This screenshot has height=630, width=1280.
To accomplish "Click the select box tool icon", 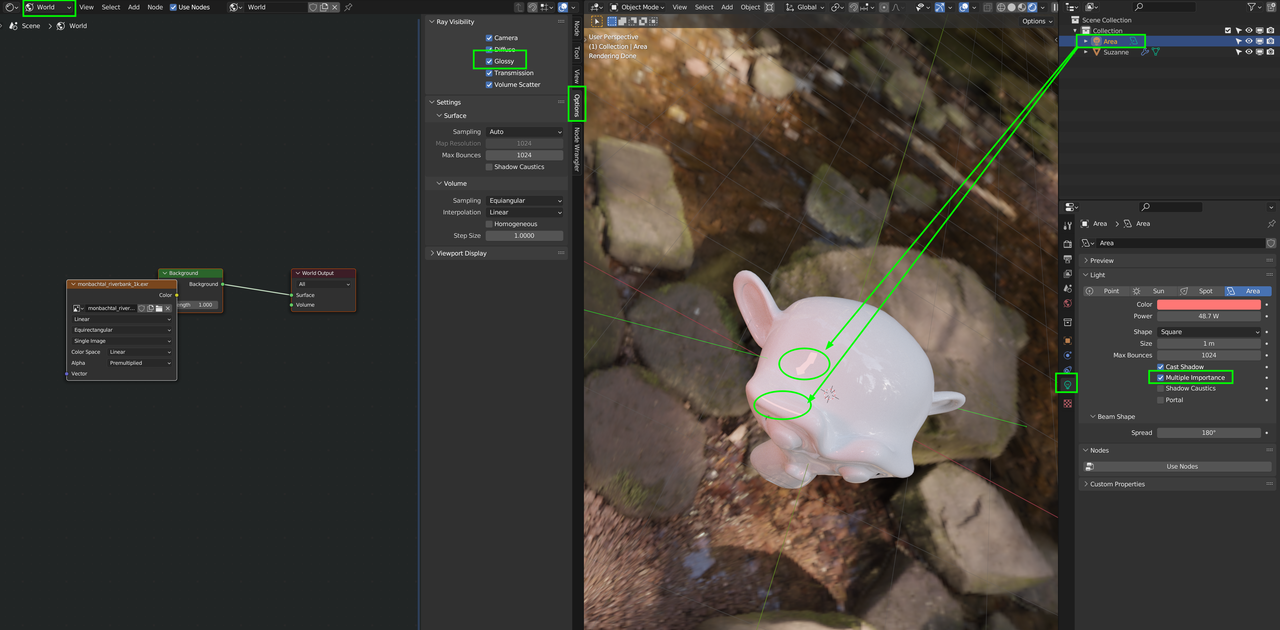I will tap(597, 21).
